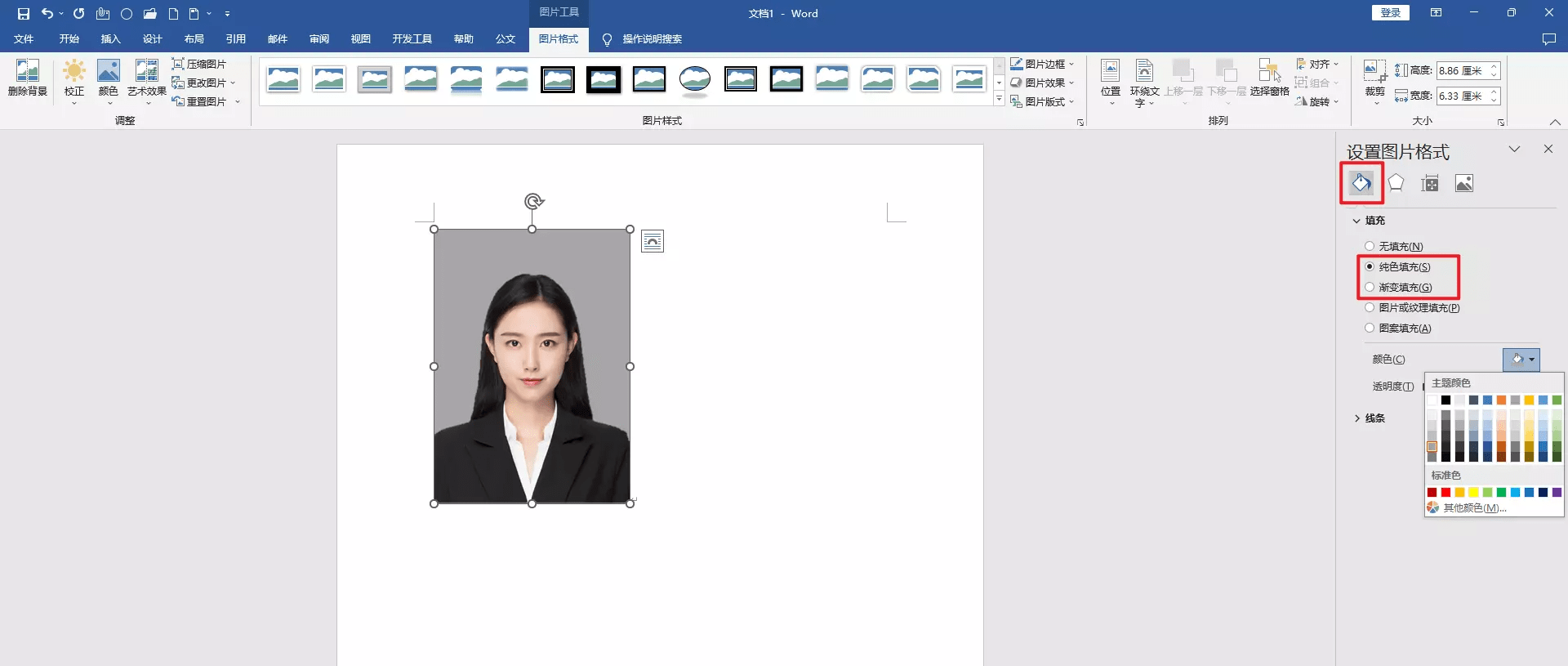1568x666 pixels.
Task: Click Change Picture (更改图片)
Action: 203,83
